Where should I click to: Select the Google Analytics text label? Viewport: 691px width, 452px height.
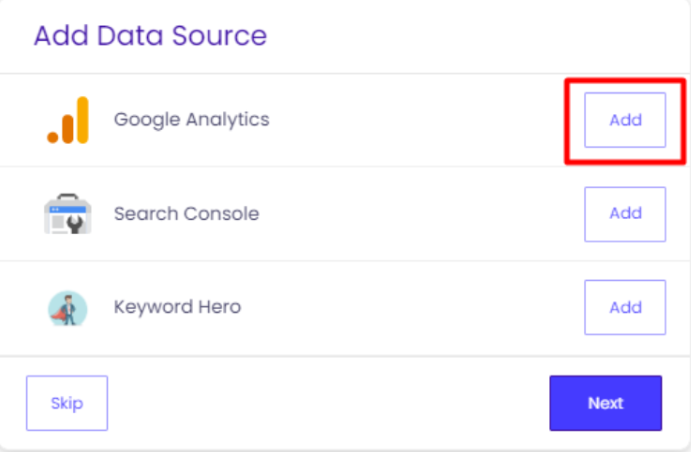point(191,119)
